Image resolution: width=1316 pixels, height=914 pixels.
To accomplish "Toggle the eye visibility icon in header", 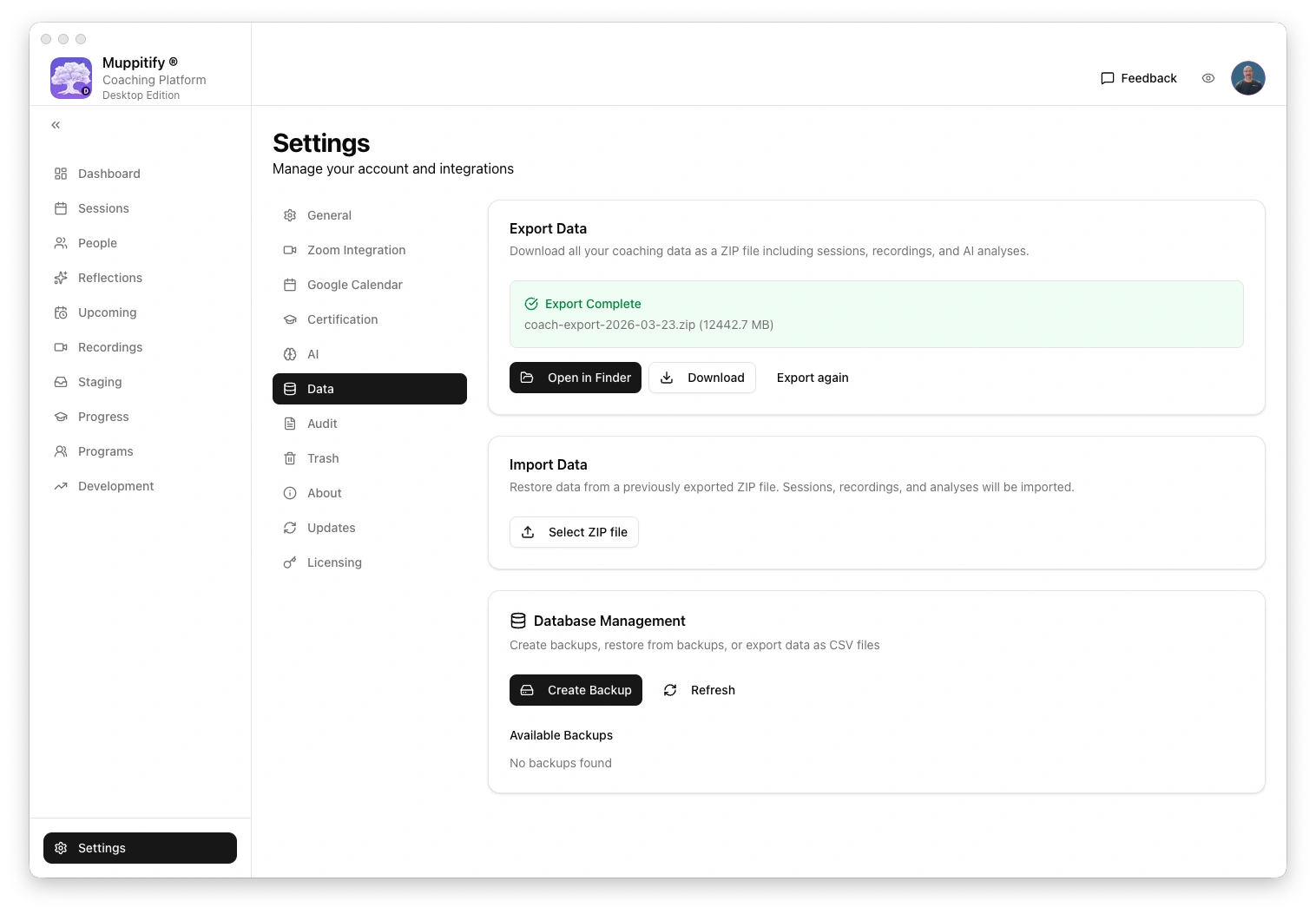I will (1207, 78).
